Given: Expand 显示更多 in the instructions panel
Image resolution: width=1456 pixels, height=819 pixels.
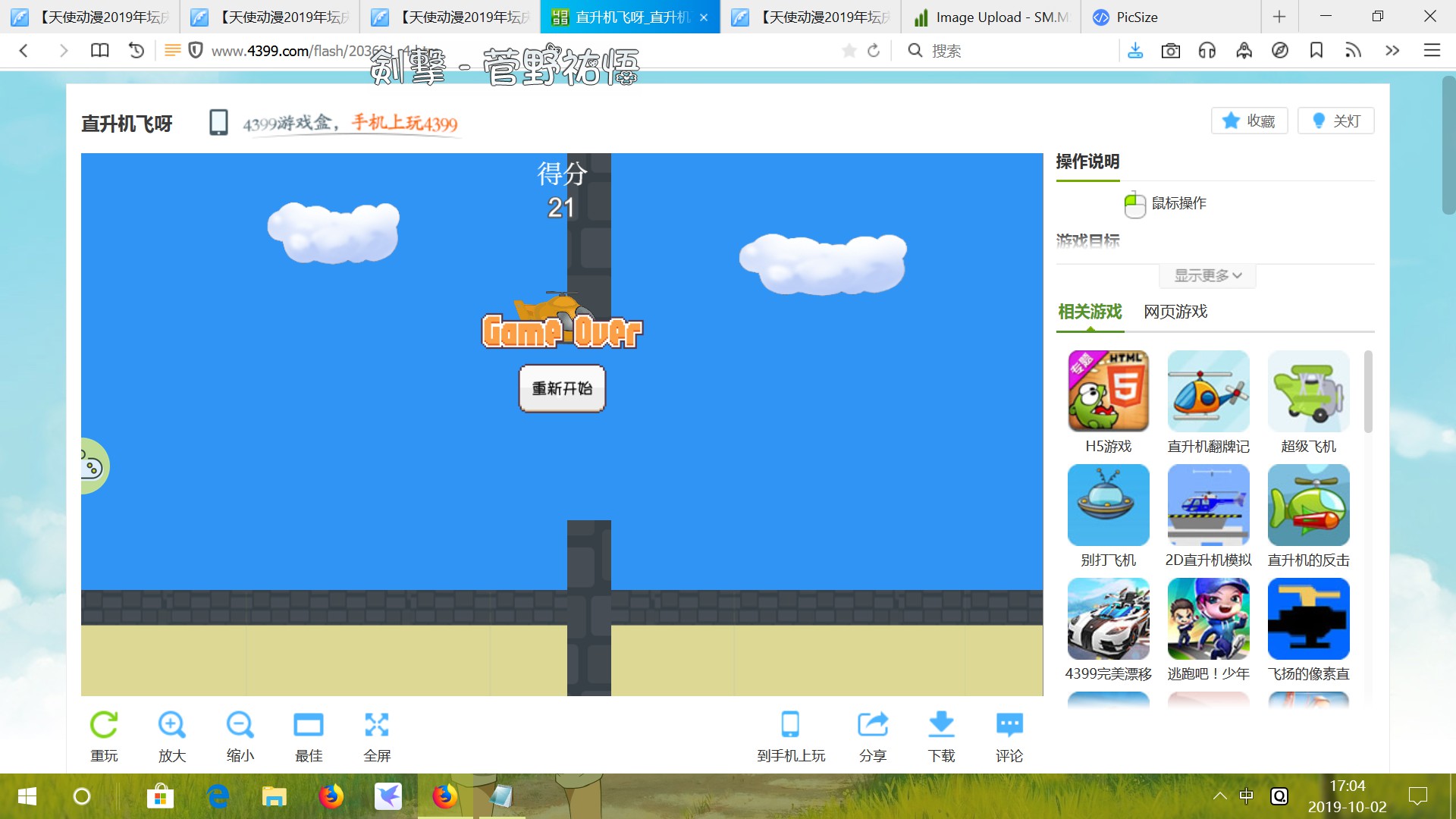Looking at the screenshot, I should (1207, 276).
